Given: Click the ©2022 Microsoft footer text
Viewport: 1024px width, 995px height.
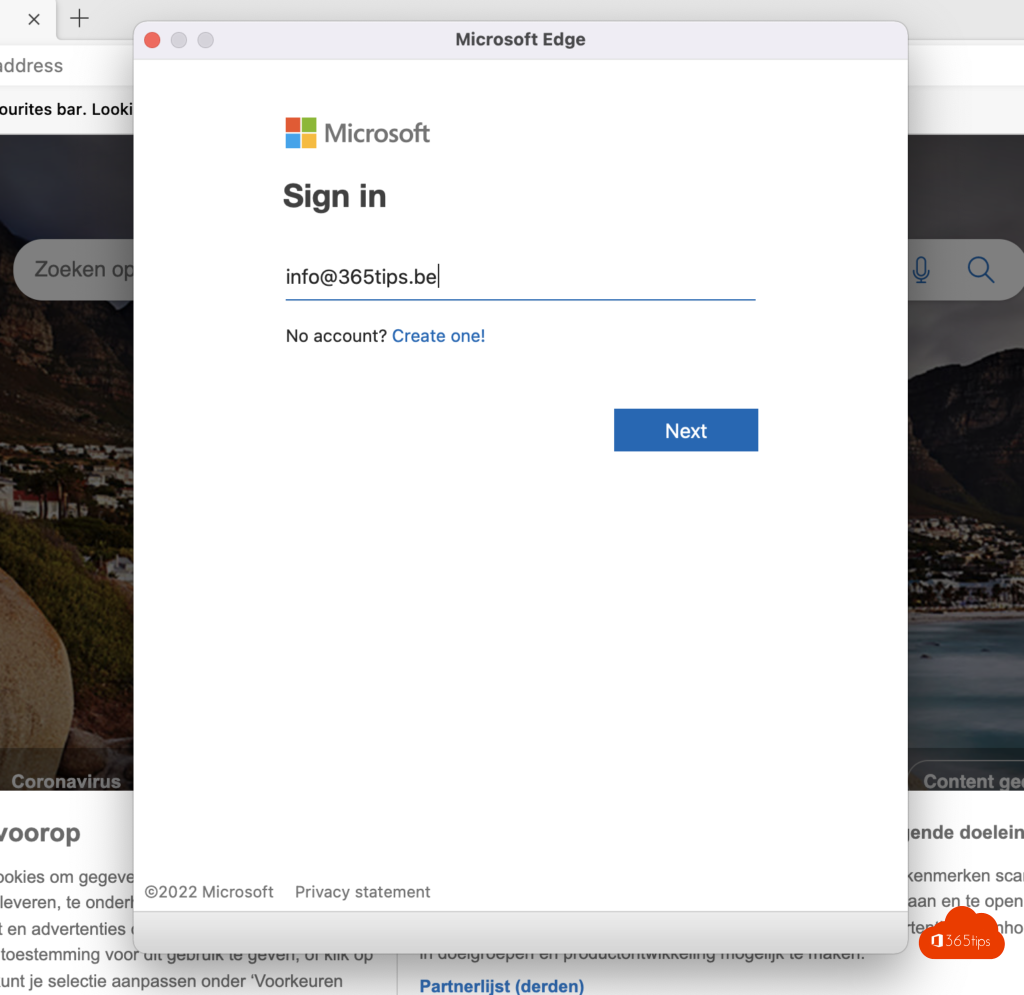Looking at the screenshot, I should [209, 892].
